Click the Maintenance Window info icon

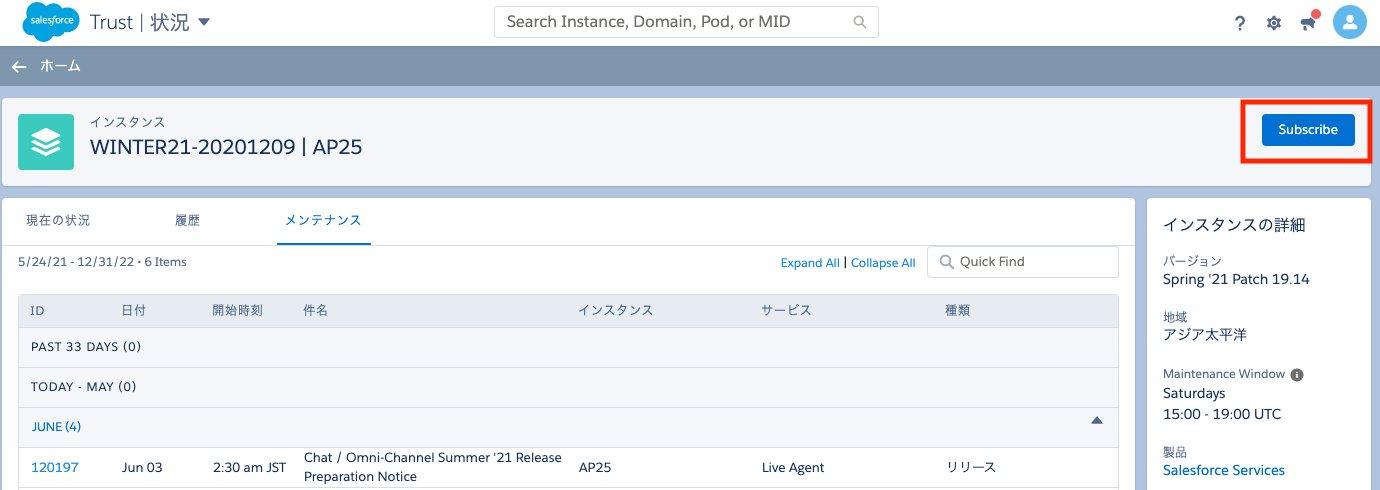[1297, 375]
